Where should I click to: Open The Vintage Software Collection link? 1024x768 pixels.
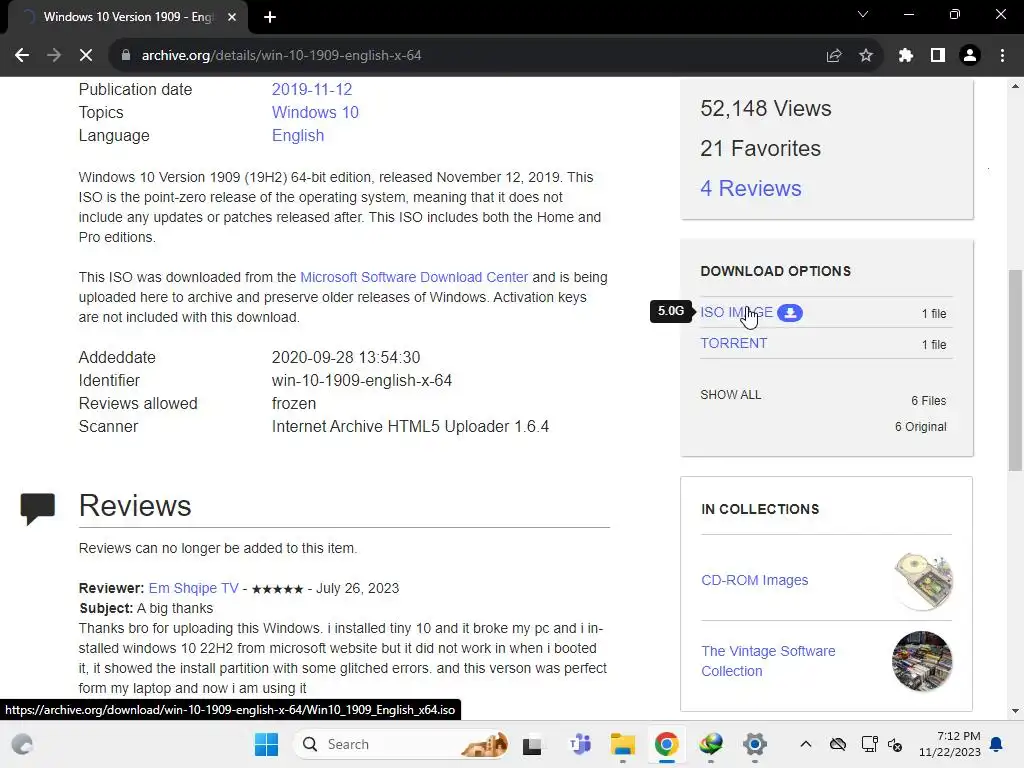pyautogui.click(x=768, y=661)
